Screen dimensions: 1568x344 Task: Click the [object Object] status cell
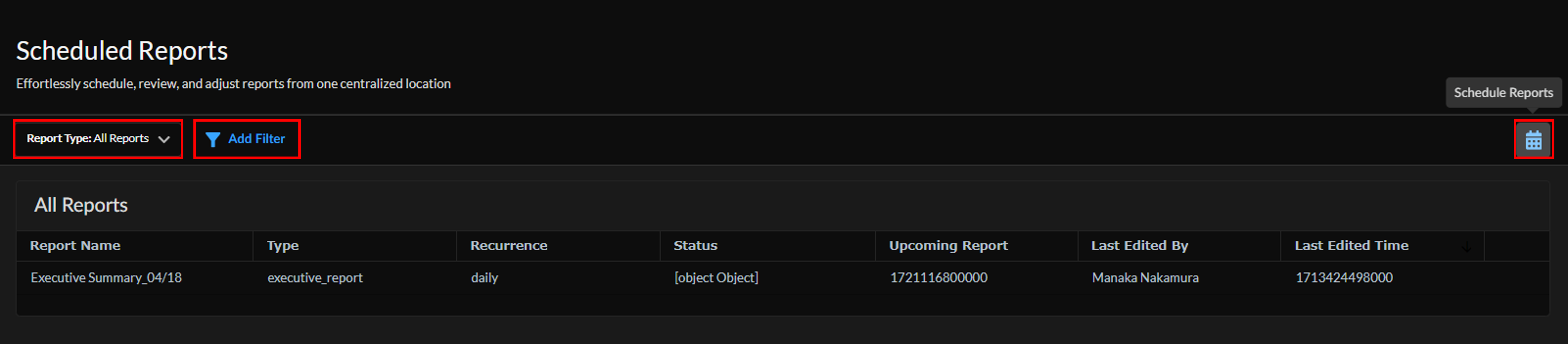tap(716, 278)
